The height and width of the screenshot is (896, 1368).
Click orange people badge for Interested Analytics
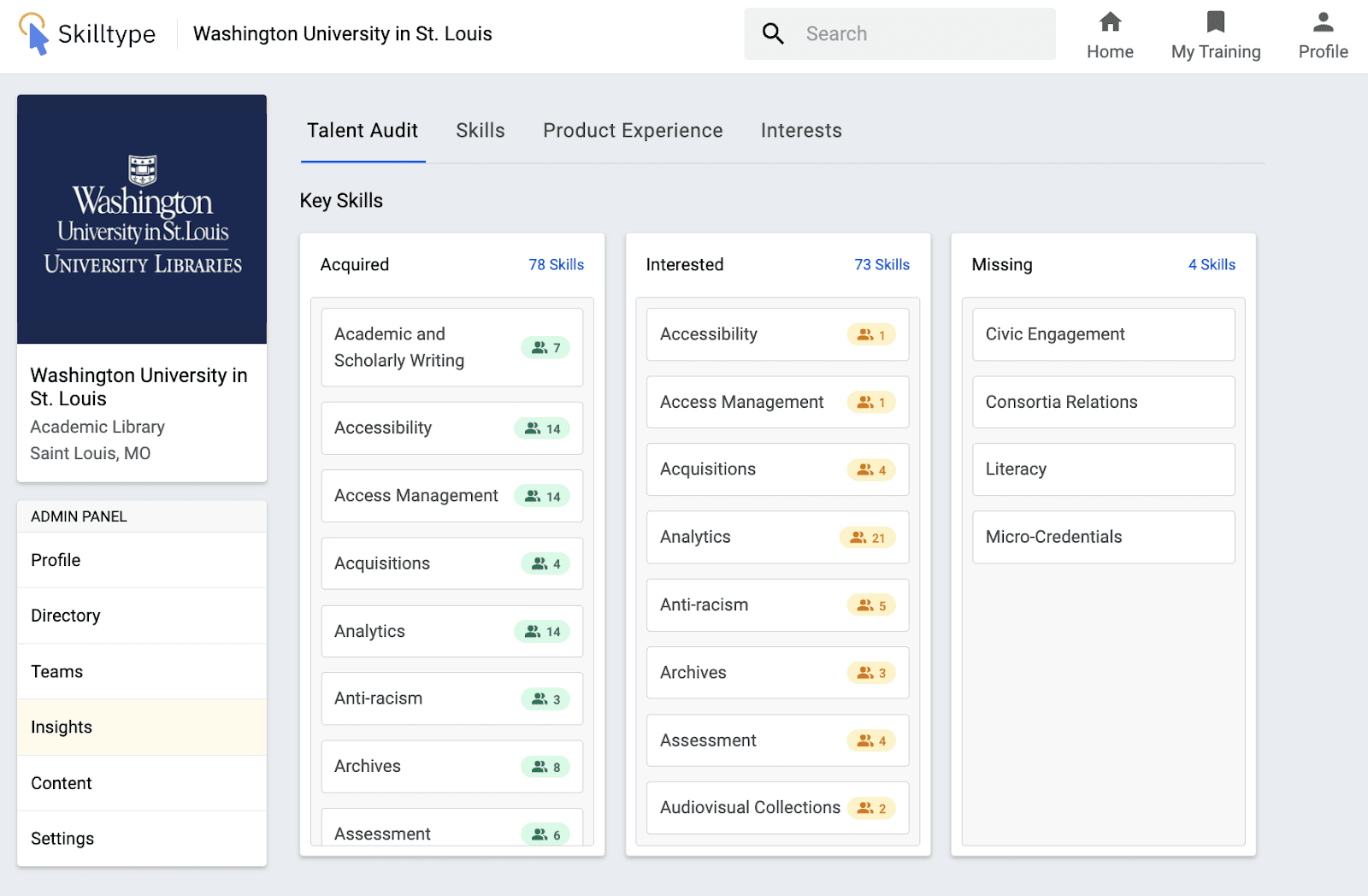pos(868,538)
